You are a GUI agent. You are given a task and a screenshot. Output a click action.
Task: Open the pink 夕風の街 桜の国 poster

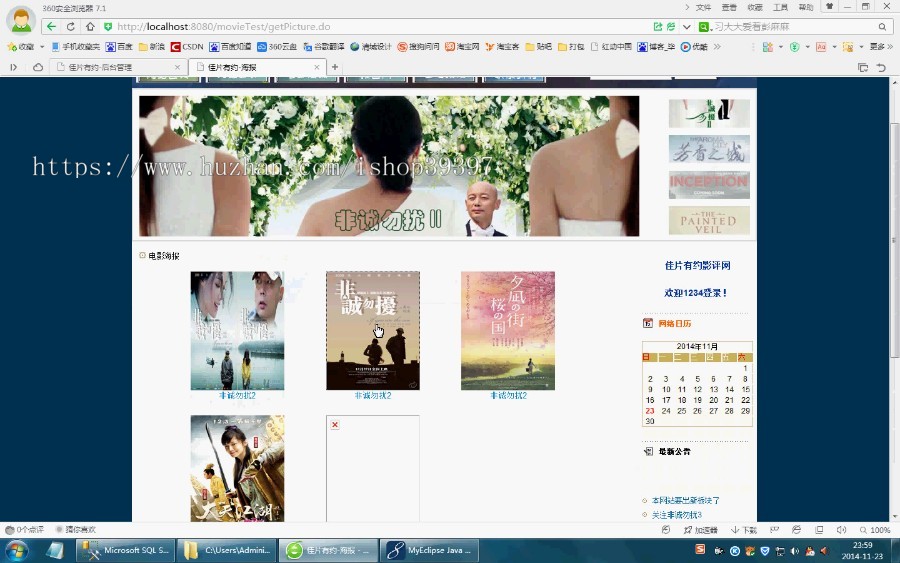pyautogui.click(x=508, y=331)
